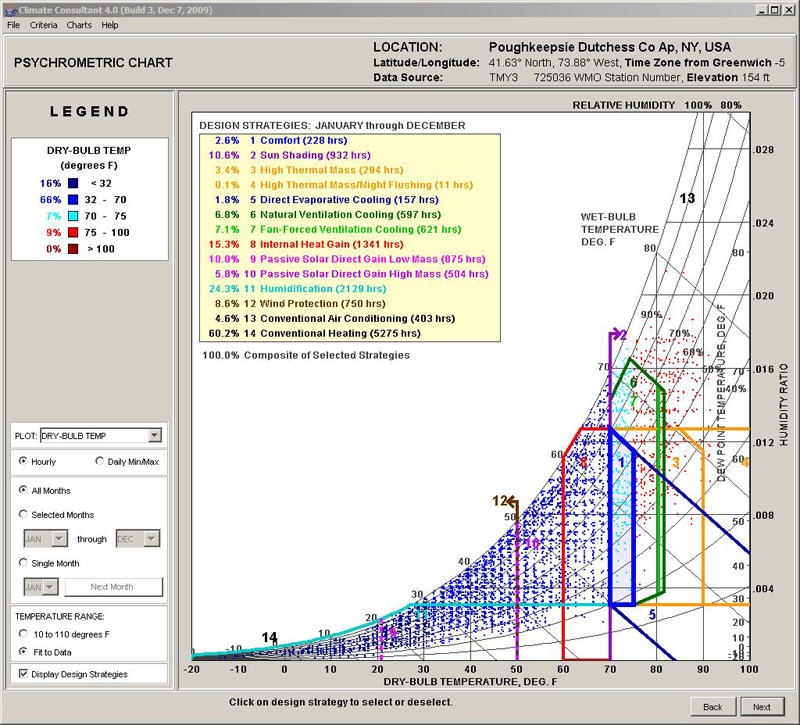The image size is (800, 725).
Task: Open the Help menu
Action: pos(109,24)
